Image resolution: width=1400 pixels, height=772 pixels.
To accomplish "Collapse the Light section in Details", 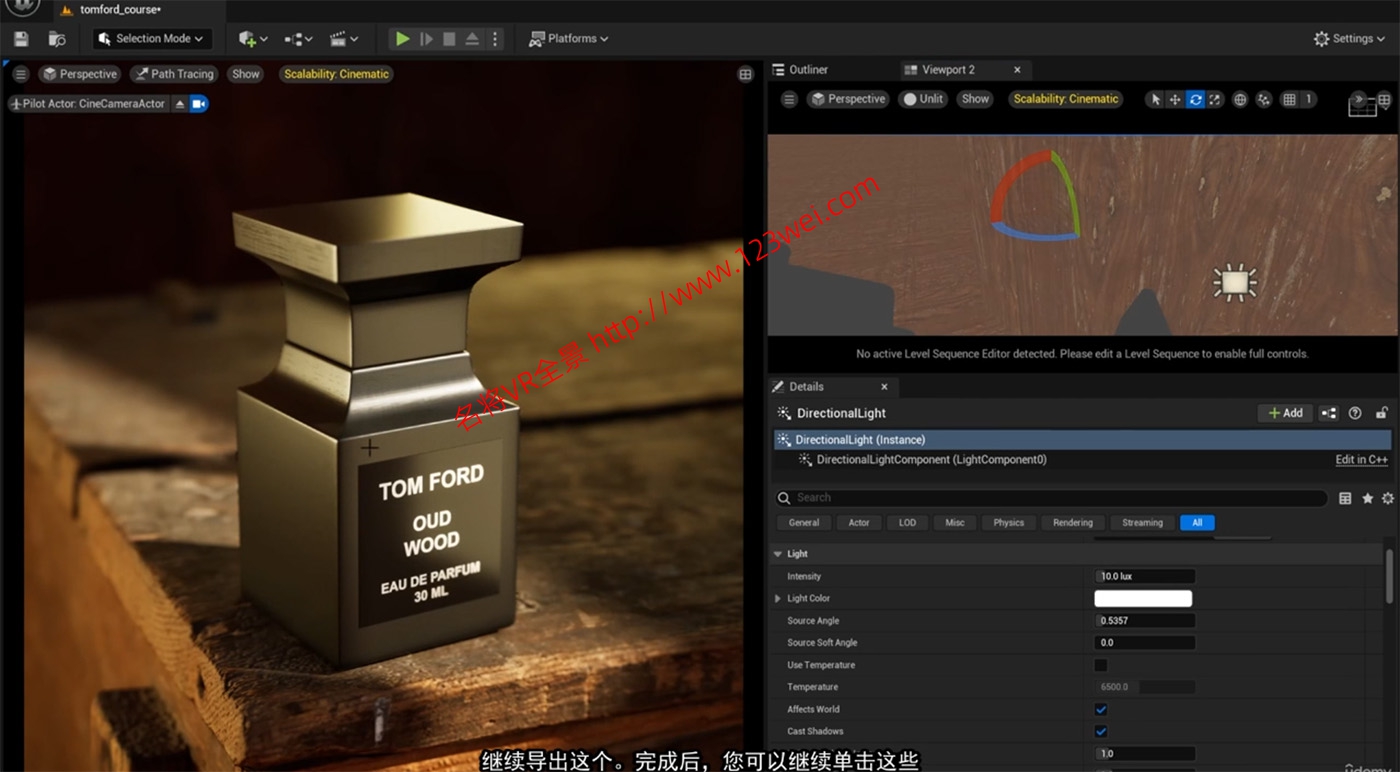I will [777, 553].
